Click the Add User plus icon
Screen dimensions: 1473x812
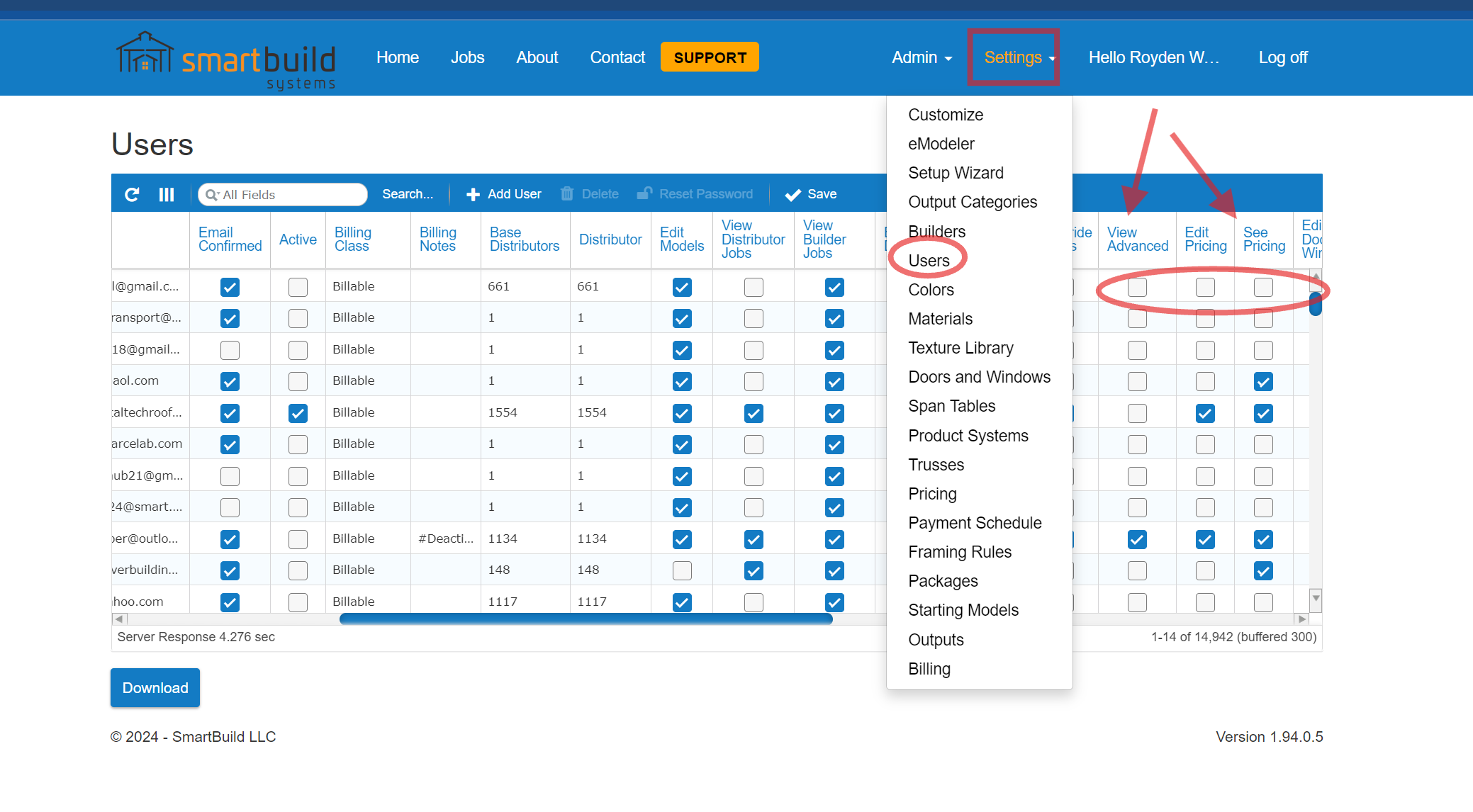pyautogui.click(x=473, y=195)
